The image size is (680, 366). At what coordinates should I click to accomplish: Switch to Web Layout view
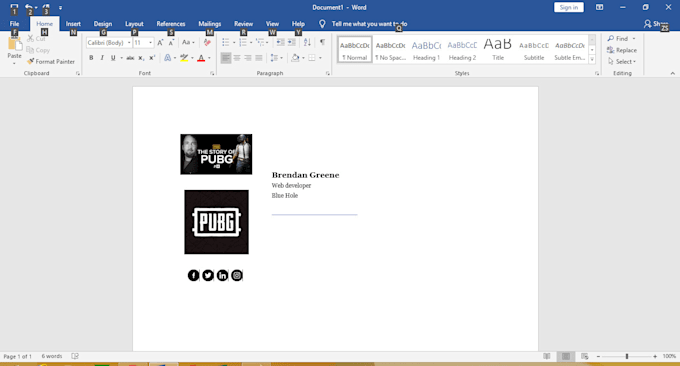[585, 356]
